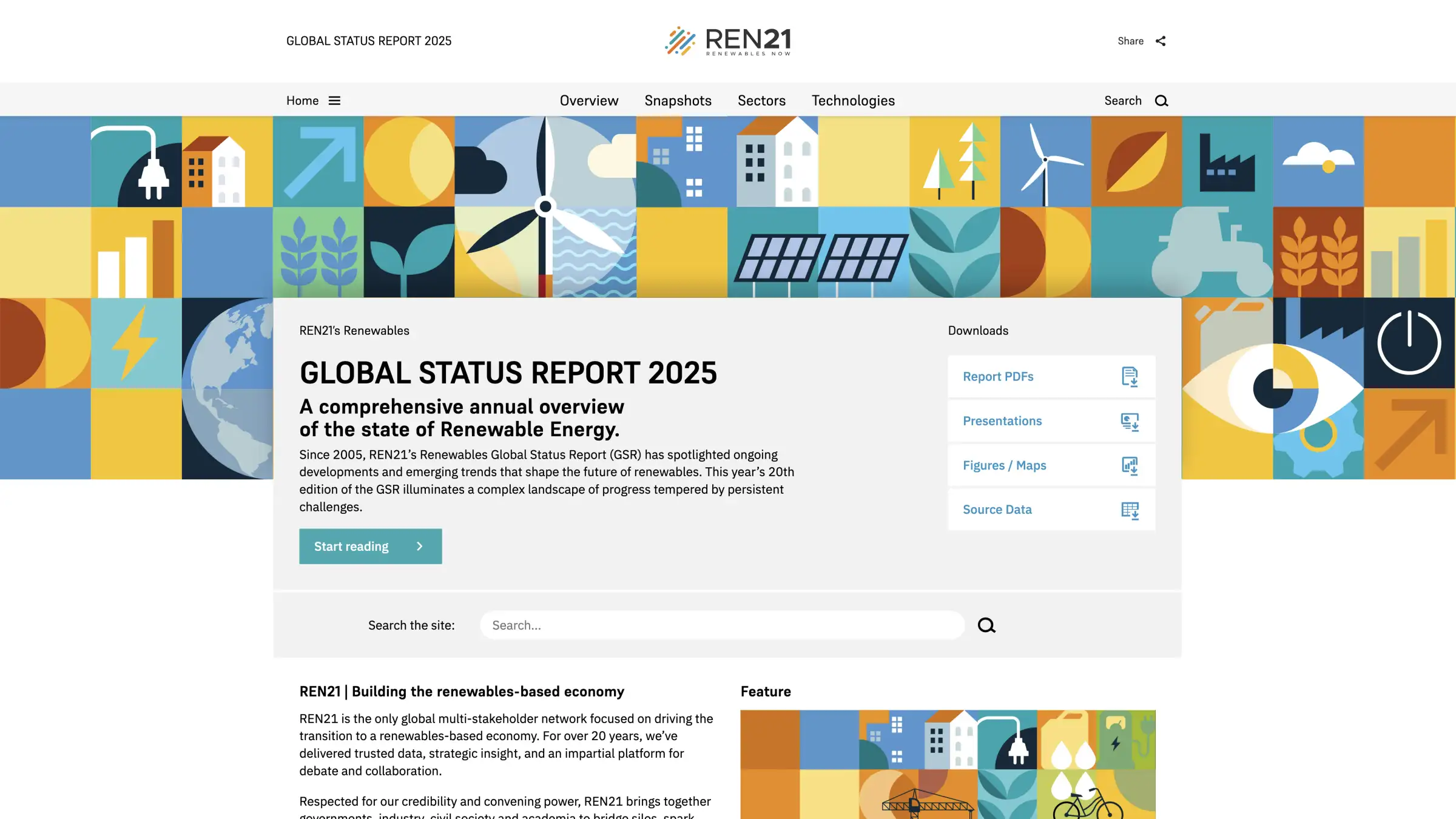
Task: Open the Snapshots menu item
Action: [x=678, y=101]
